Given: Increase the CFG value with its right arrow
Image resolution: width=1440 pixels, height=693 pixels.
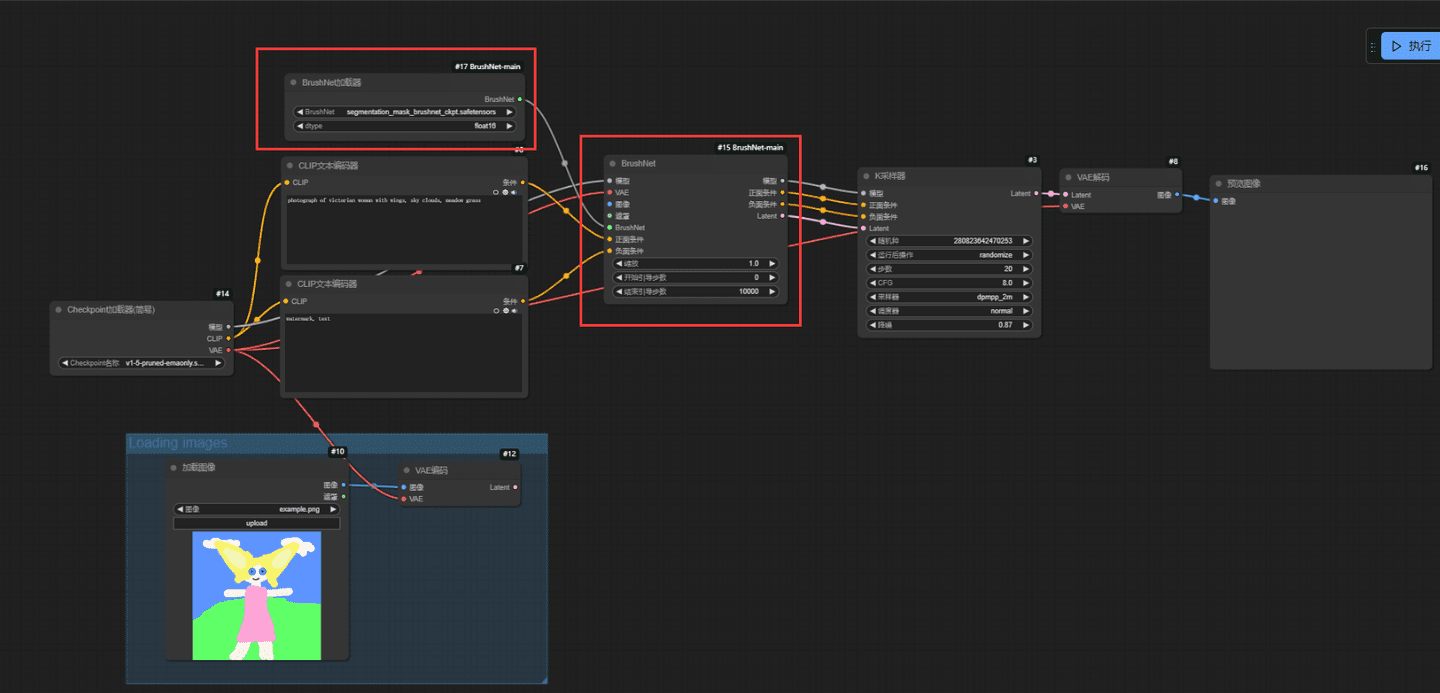Looking at the screenshot, I should [1026, 283].
